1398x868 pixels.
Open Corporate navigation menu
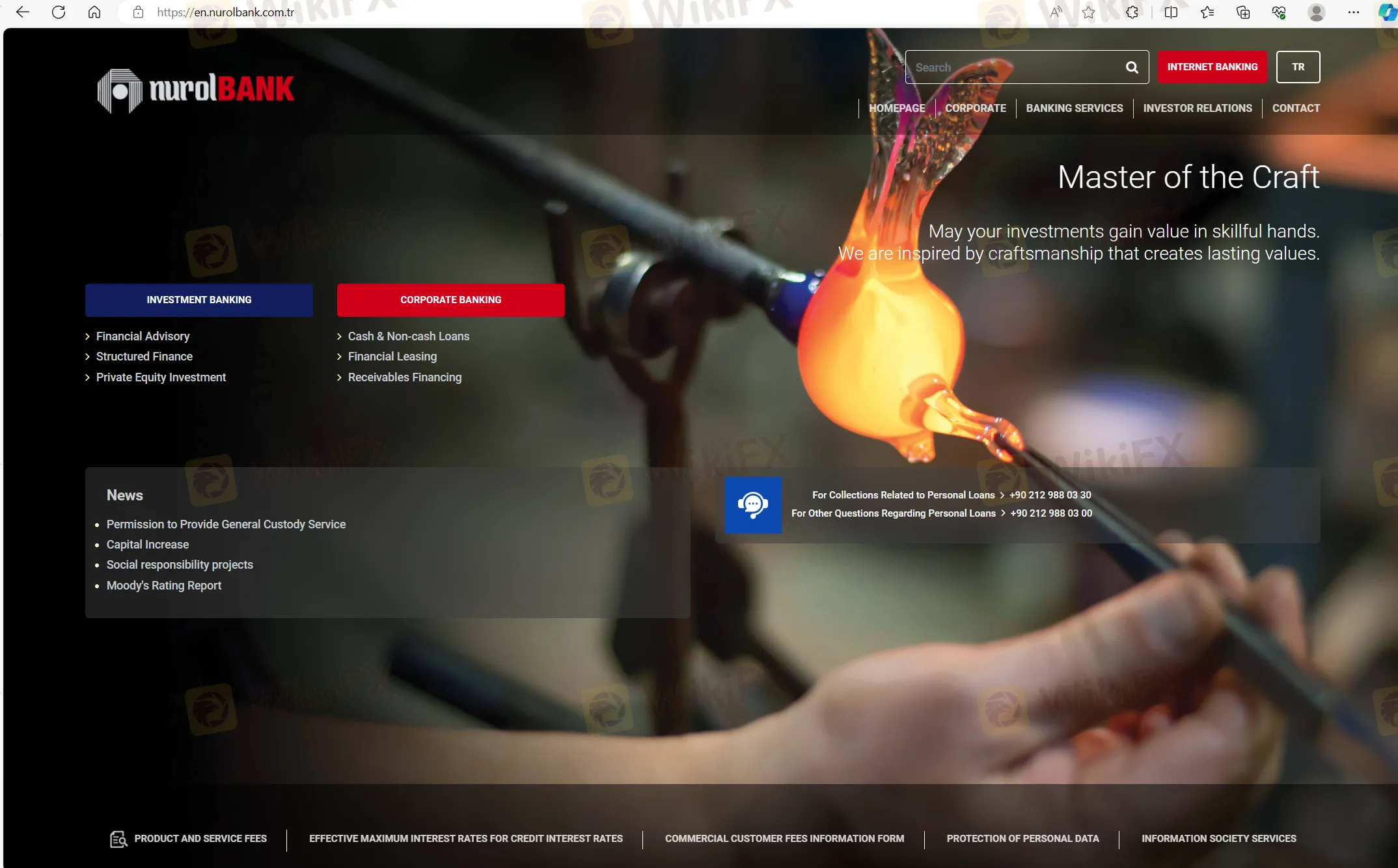tap(975, 108)
